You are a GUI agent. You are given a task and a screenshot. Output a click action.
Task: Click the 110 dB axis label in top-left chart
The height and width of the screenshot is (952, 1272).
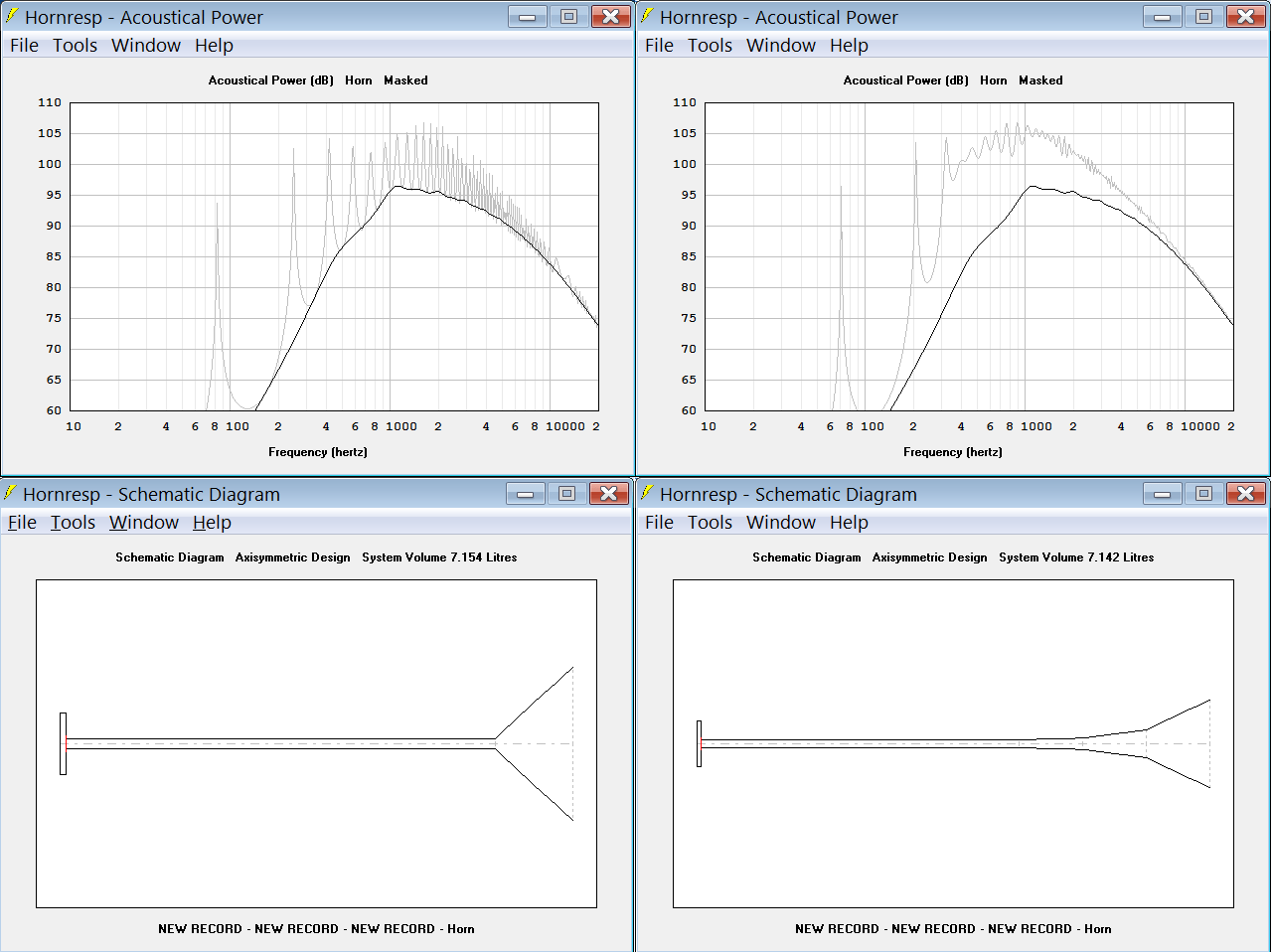50,102
